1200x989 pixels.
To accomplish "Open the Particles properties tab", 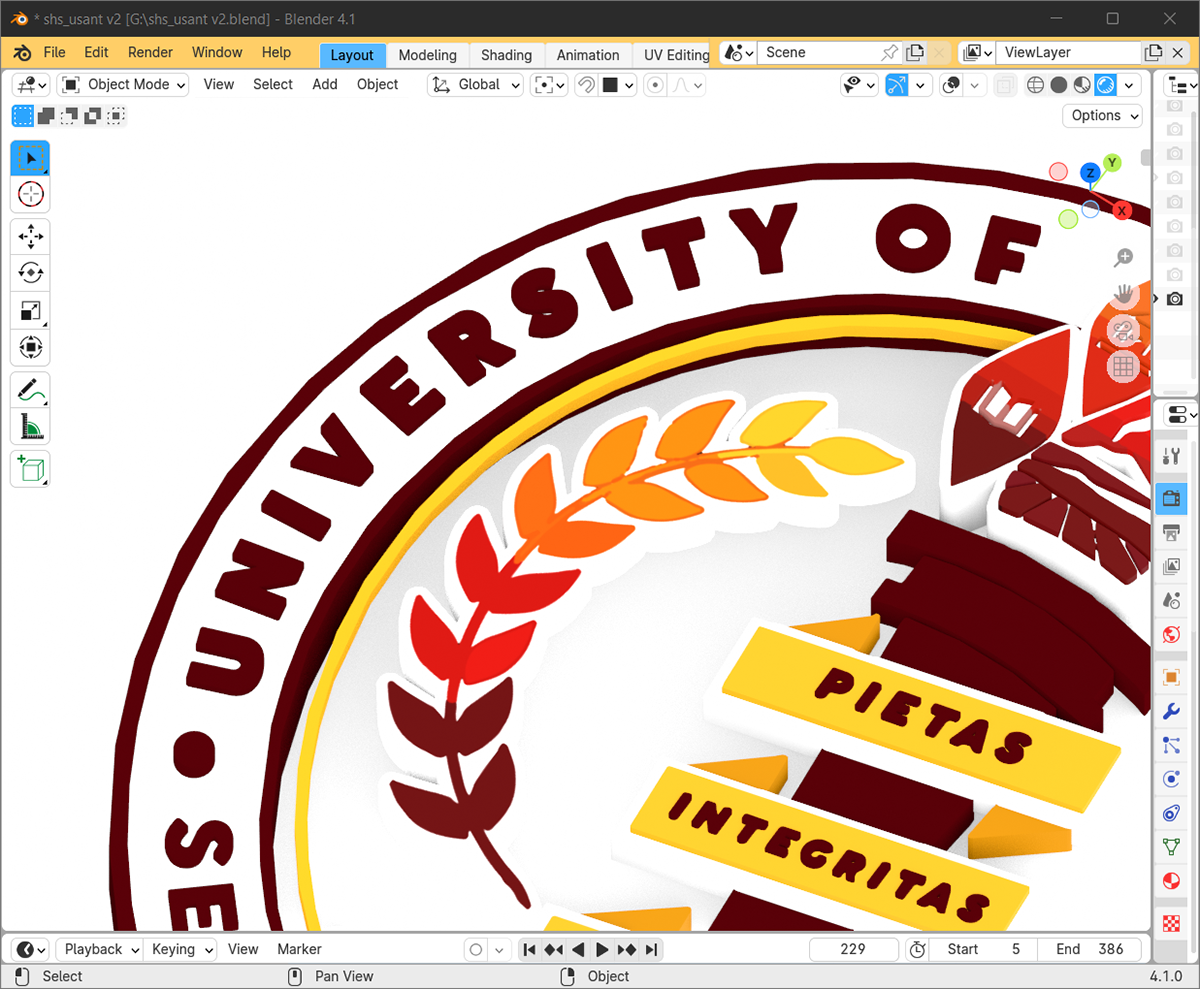I will pyautogui.click(x=1171, y=745).
